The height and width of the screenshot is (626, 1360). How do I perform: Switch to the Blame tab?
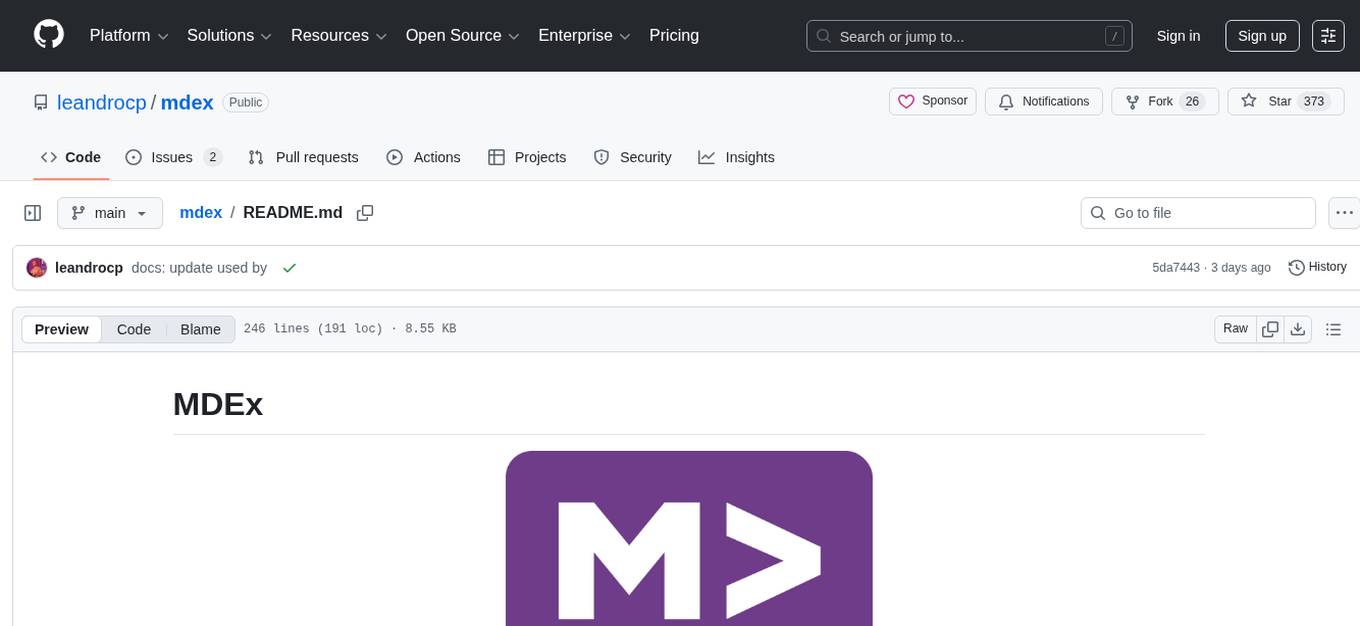click(x=200, y=329)
